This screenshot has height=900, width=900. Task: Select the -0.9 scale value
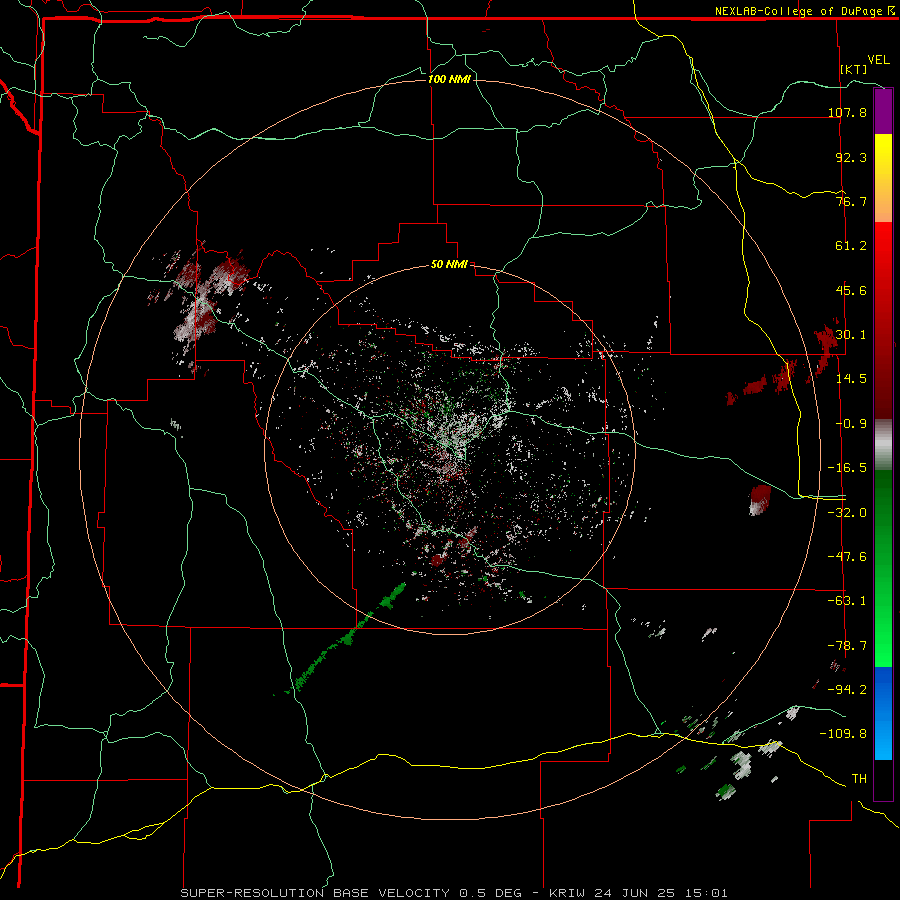pyautogui.click(x=851, y=424)
